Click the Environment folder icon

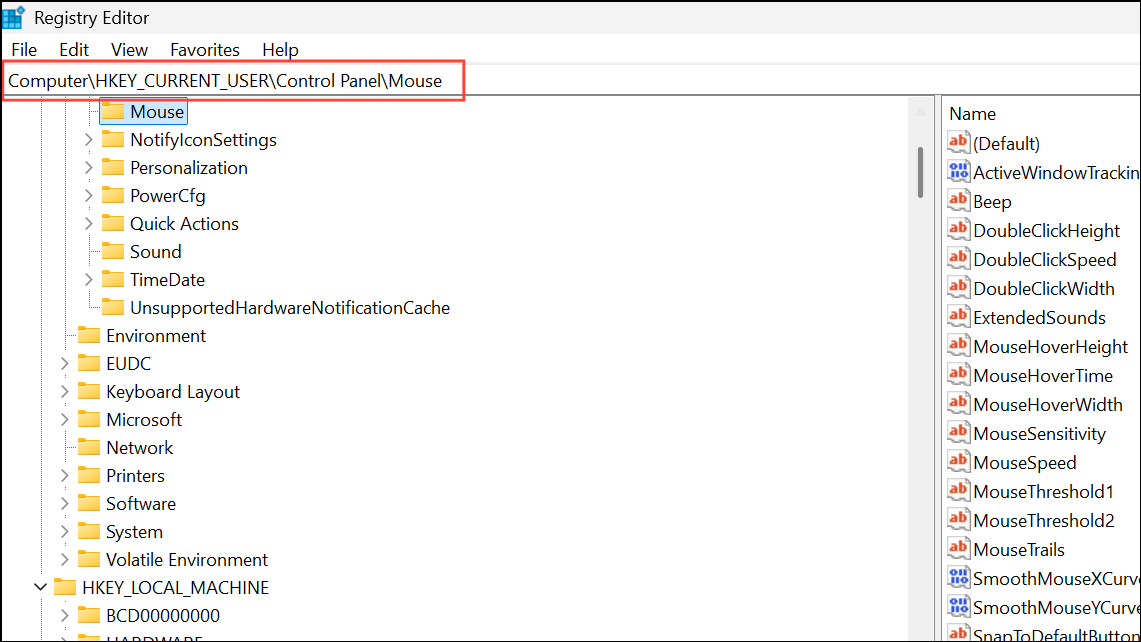[88, 335]
